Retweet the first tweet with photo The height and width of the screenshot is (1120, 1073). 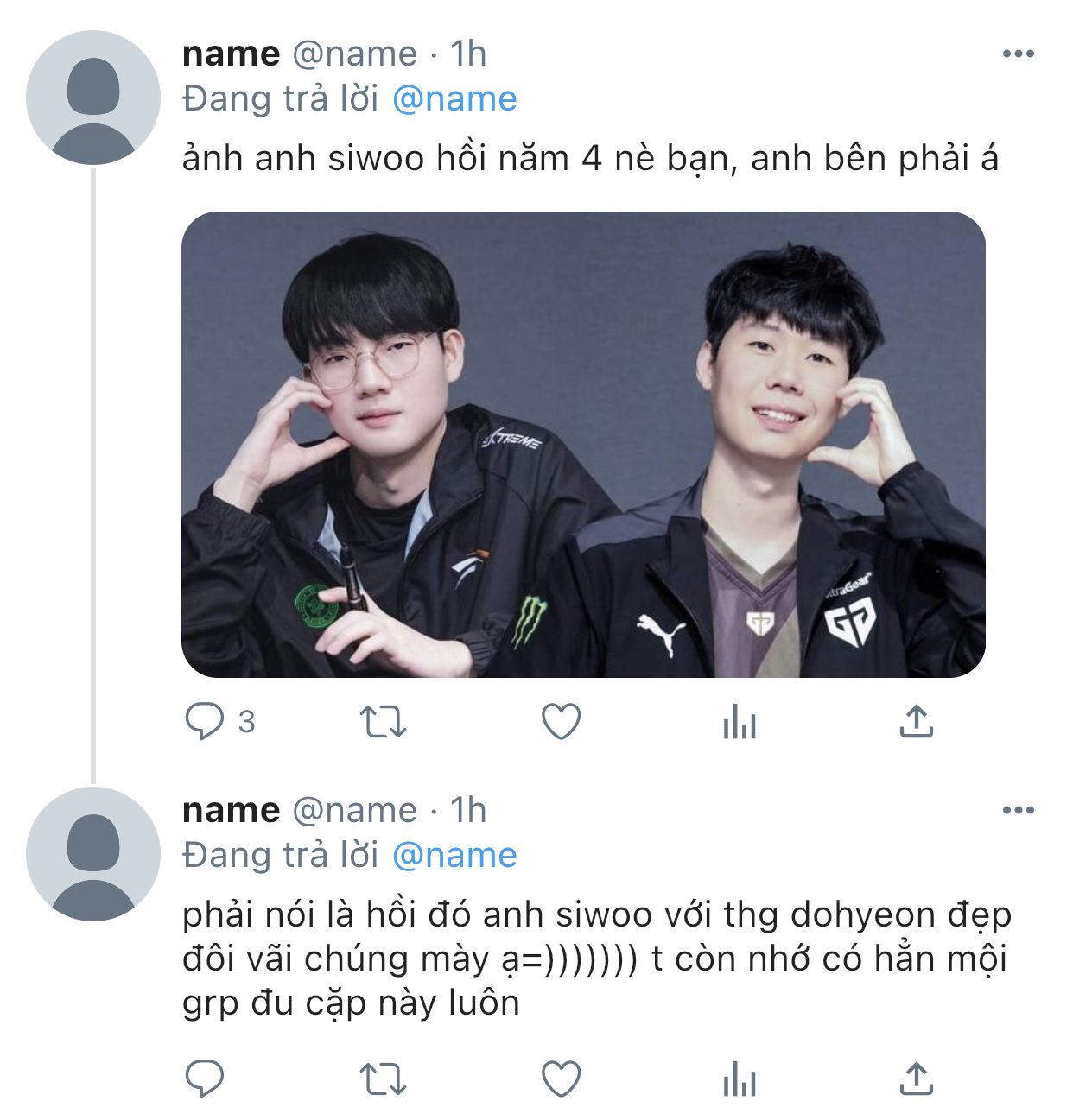383,722
